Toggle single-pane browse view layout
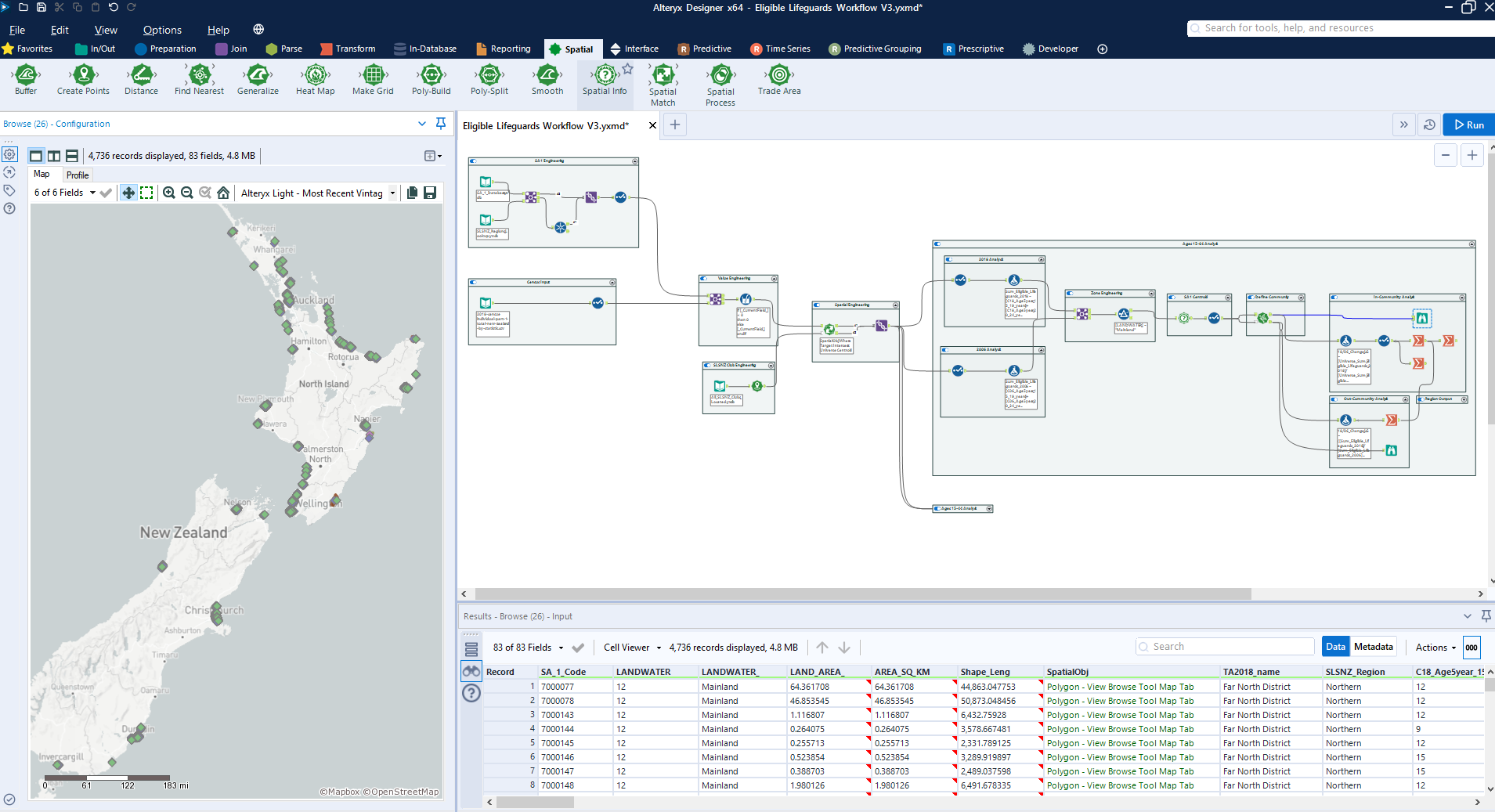The width and height of the screenshot is (1495, 812). click(36, 156)
